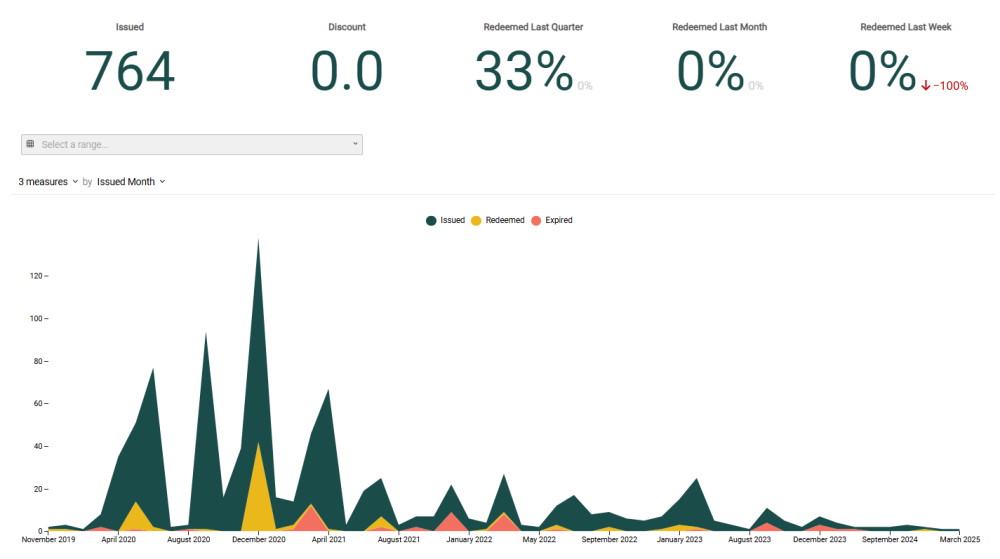Click the 'March 2025' x-axis label

pos(959,540)
